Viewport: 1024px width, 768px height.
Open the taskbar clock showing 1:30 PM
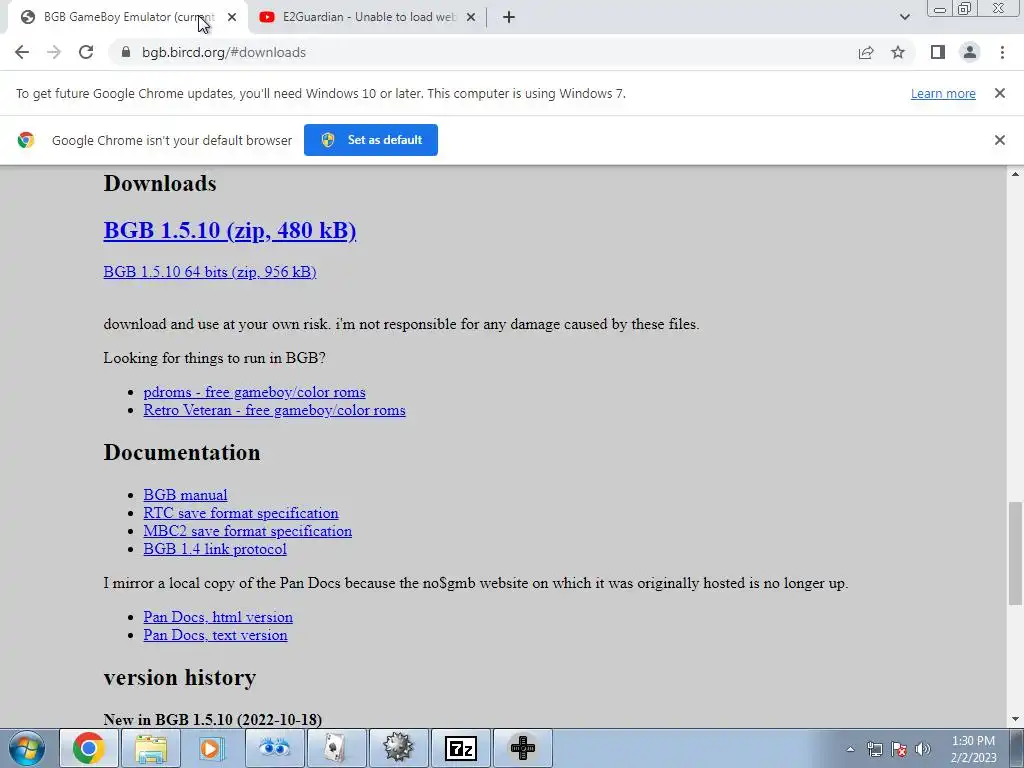click(974, 749)
